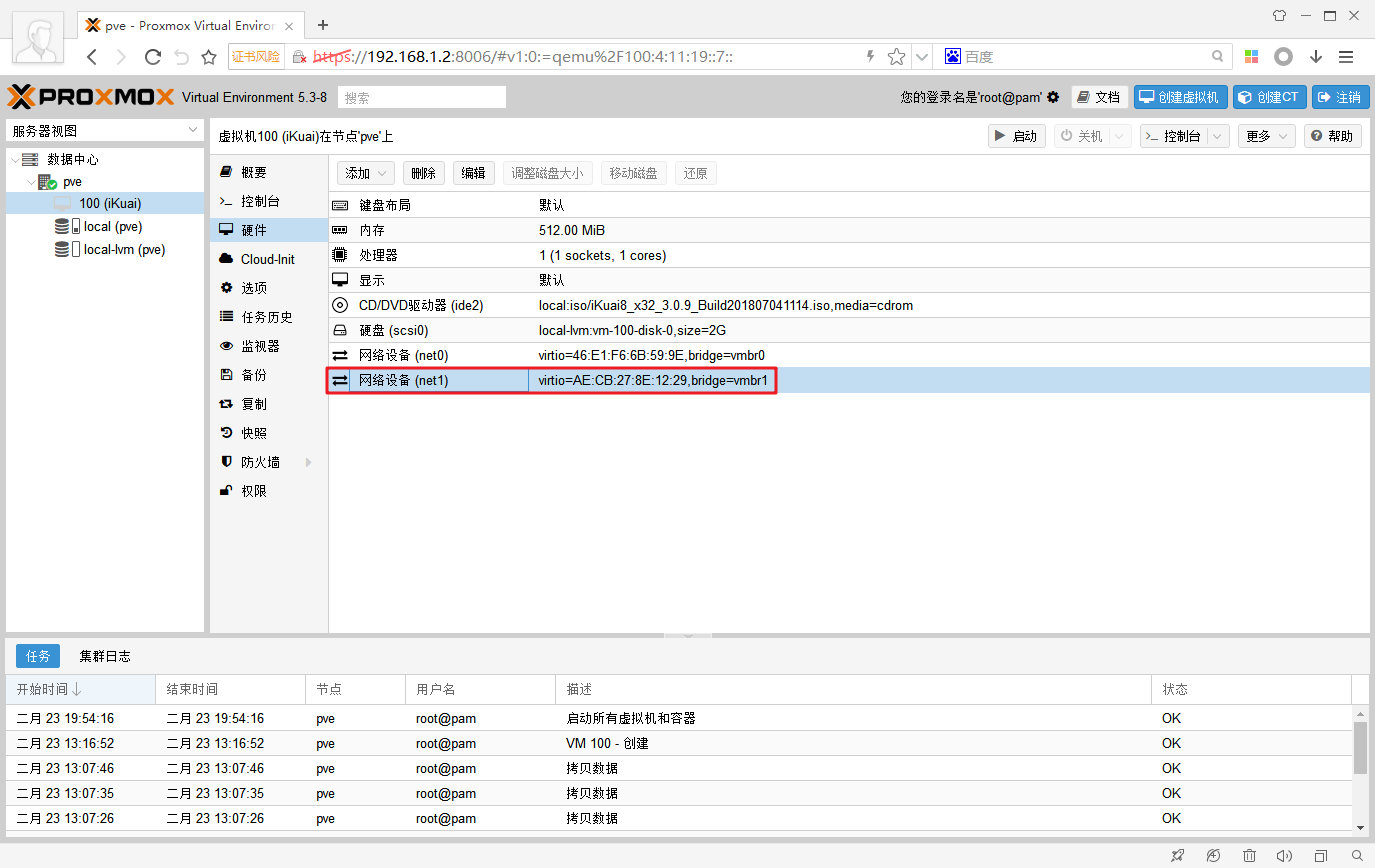Image resolution: width=1375 pixels, height=868 pixels.
Task: Open the colorful apps grid icon
Action: point(1252,57)
